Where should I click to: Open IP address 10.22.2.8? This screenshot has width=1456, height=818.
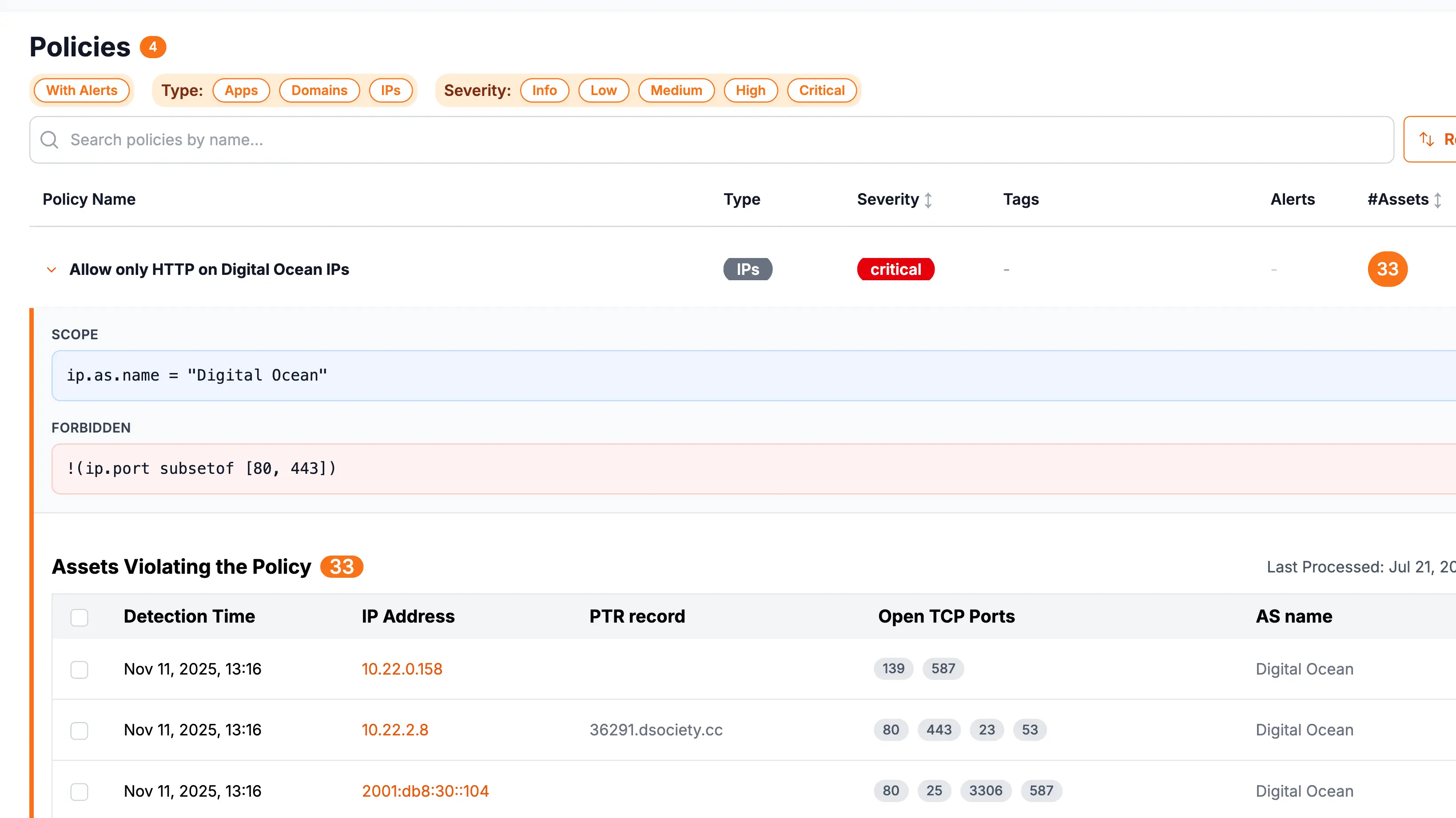(x=395, y=730)
